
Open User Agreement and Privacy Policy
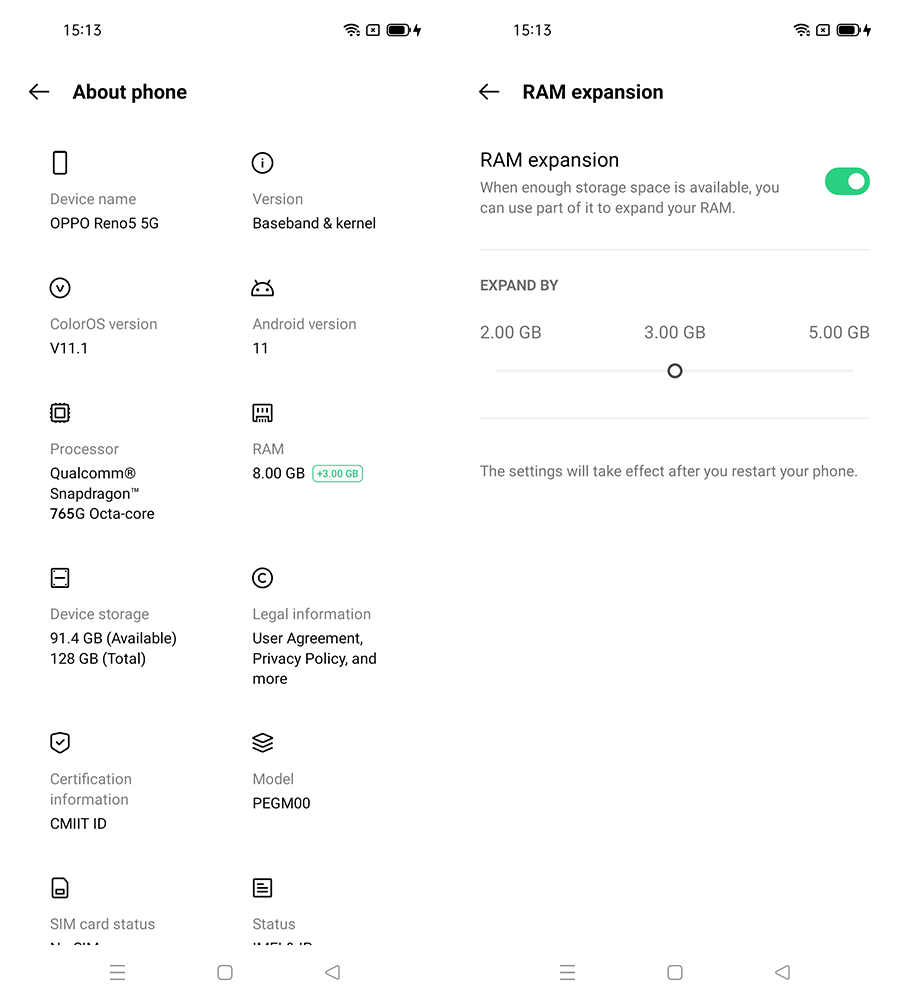coord(314,658)
